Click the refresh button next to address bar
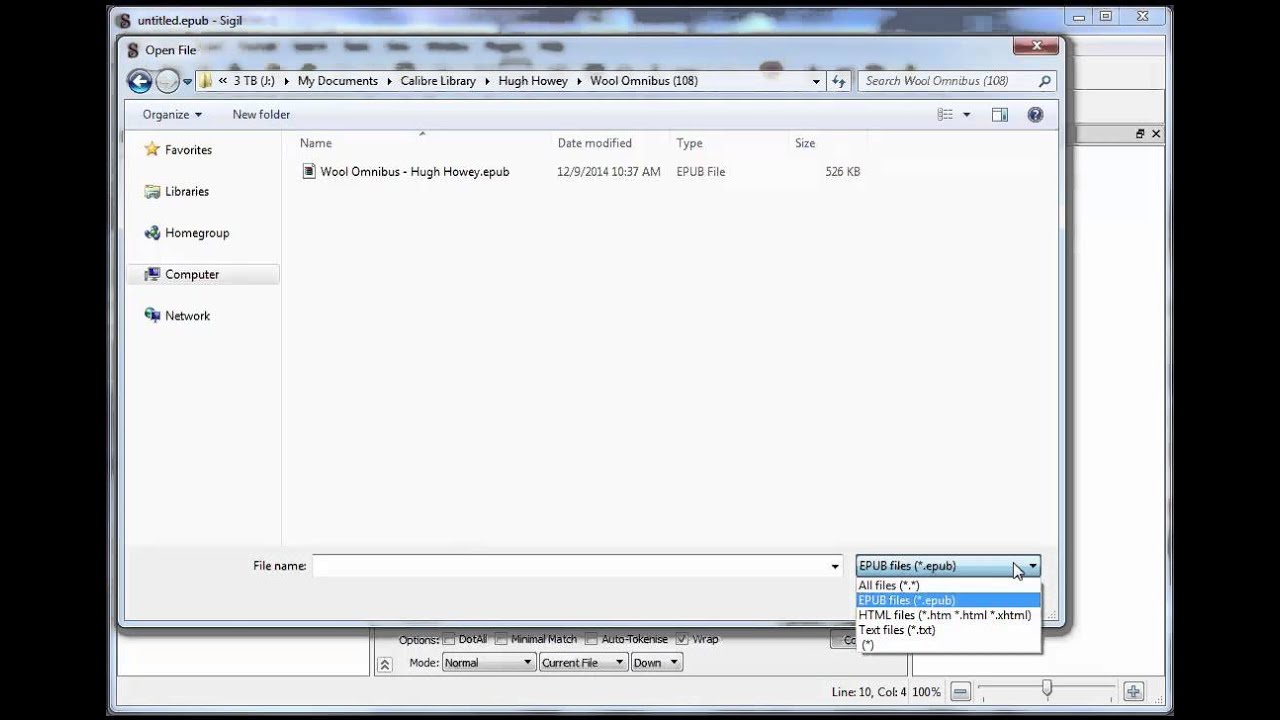The width and height of the screenshot is (1280, 720). 839,81
